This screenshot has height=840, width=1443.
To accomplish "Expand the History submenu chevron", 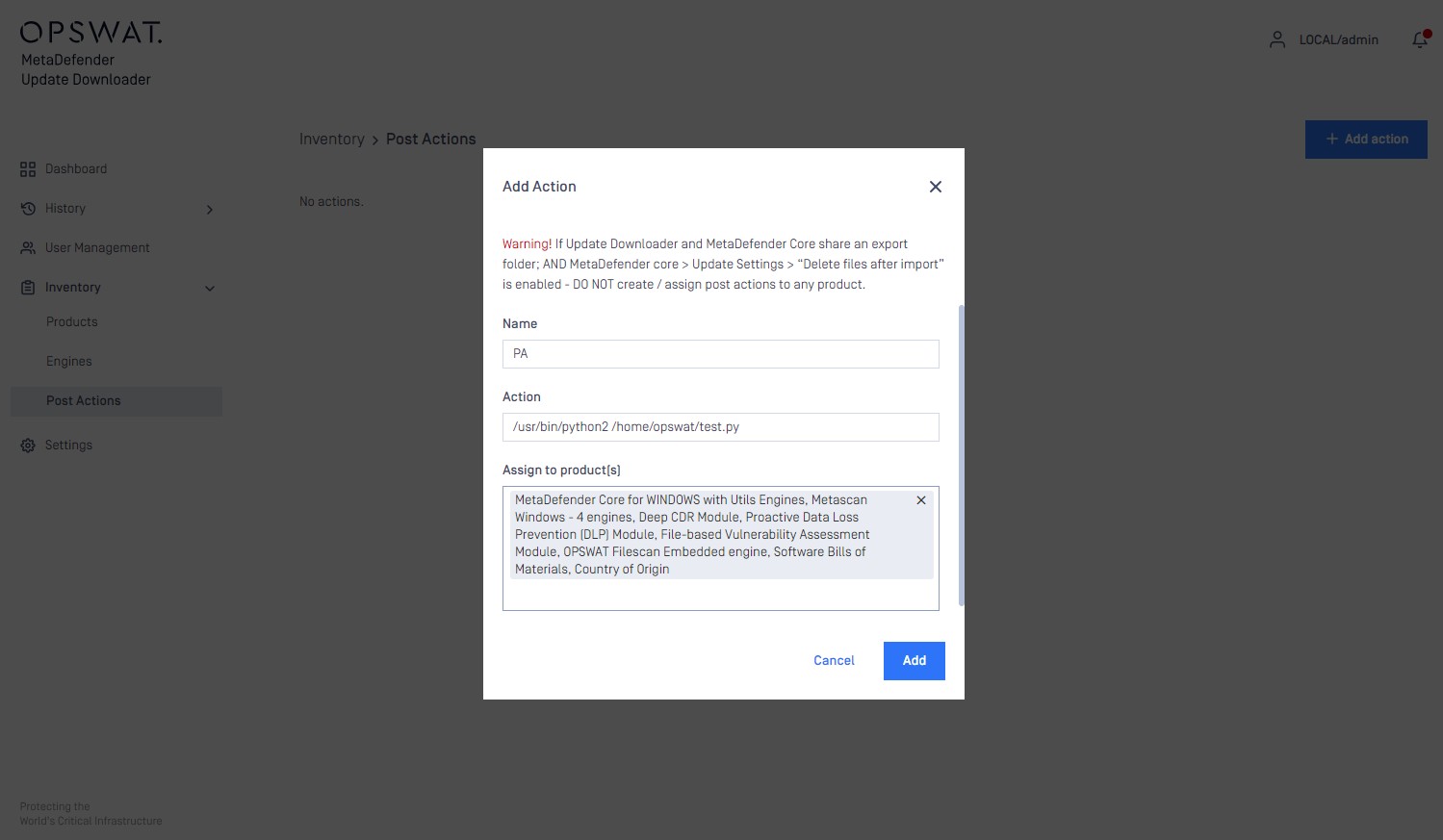I will 210,210.
